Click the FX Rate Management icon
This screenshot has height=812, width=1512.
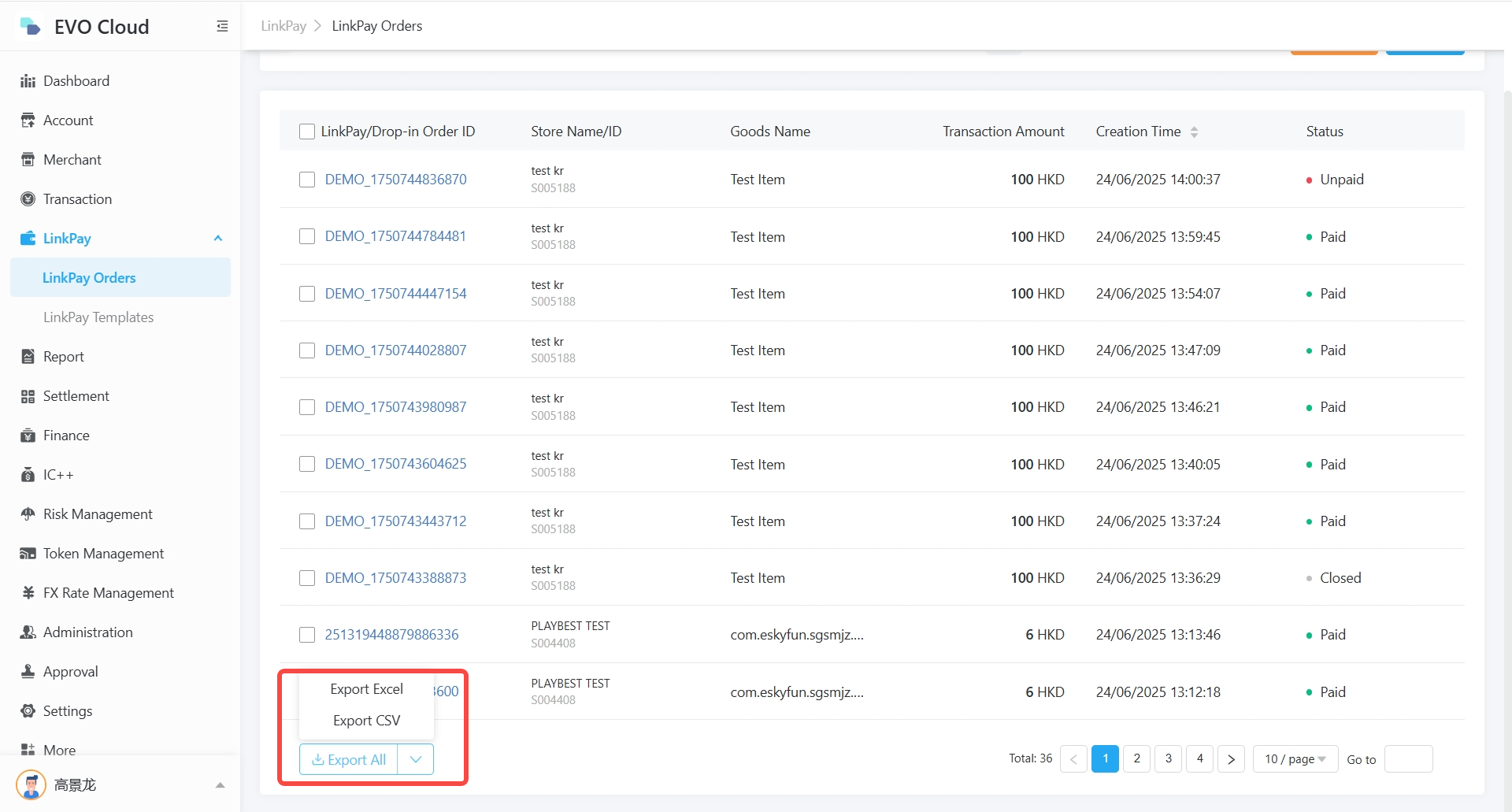pyautogui.click(x=28, y=593)
